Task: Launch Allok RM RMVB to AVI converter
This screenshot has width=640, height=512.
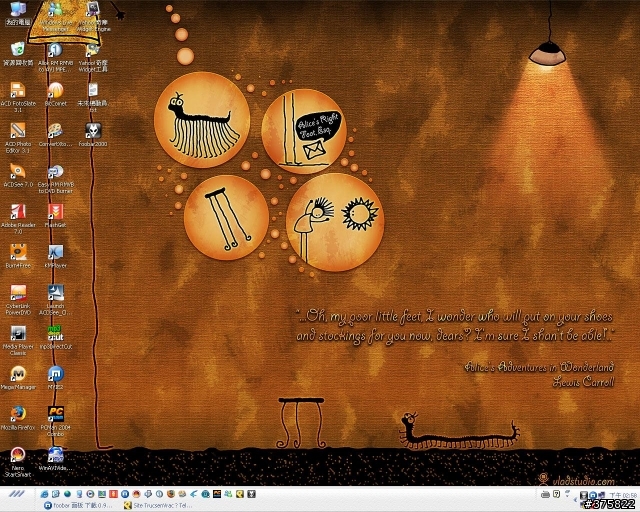Action: 56,57
